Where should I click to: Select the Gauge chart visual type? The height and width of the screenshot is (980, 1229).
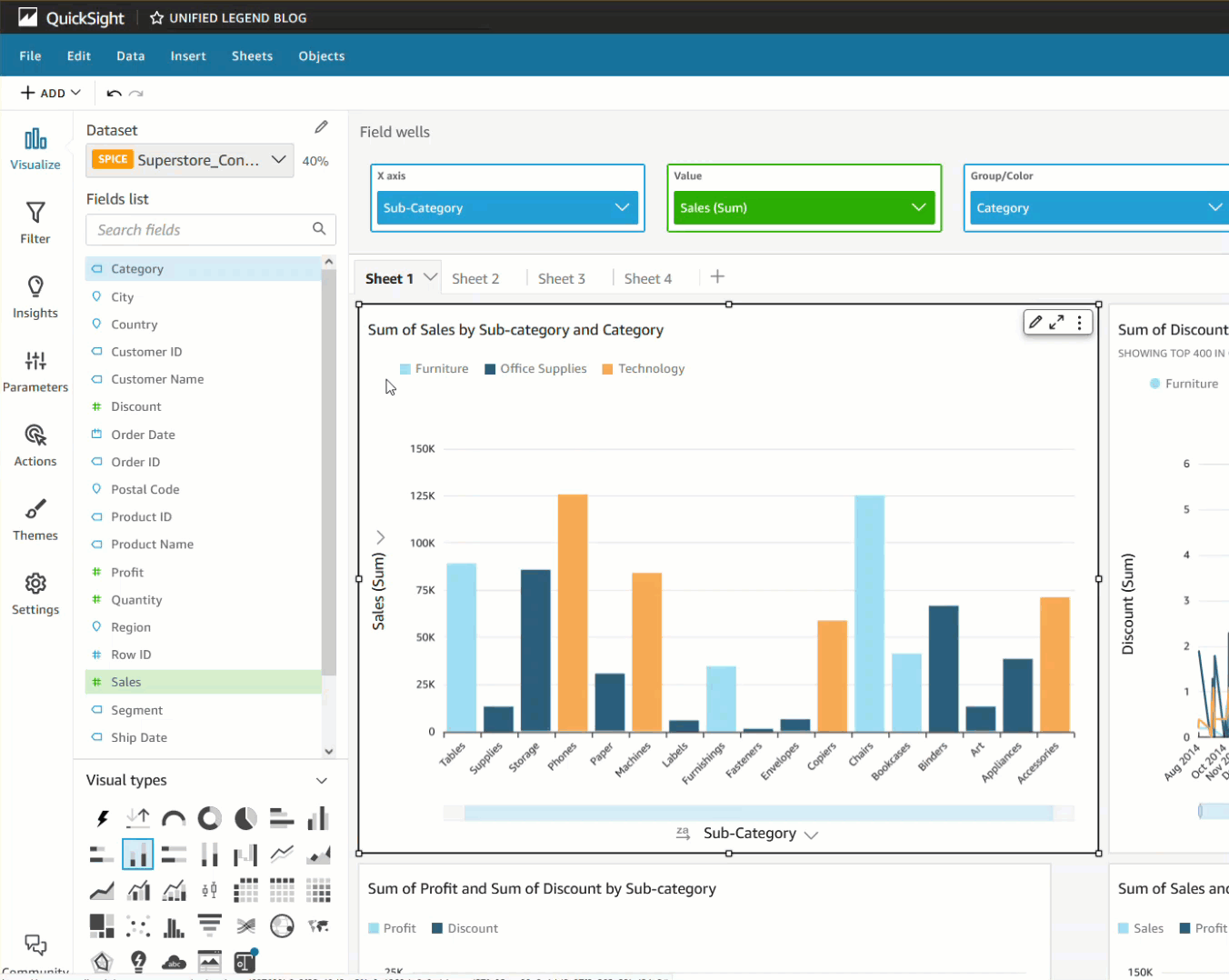coord(174,818)
